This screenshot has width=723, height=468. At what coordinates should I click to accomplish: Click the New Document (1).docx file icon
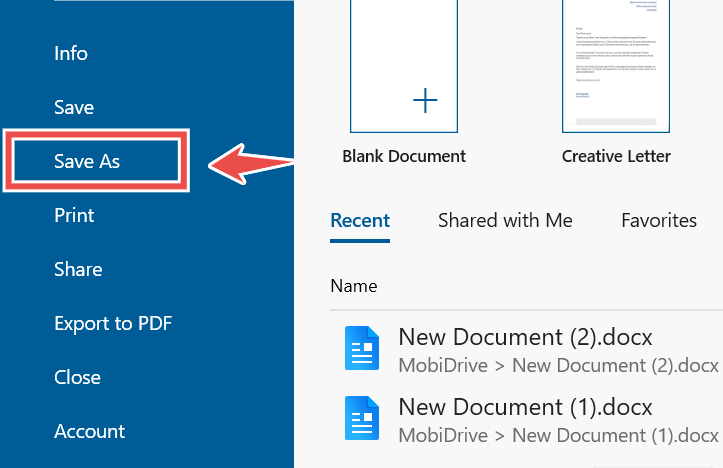click(x=362, y=419)
